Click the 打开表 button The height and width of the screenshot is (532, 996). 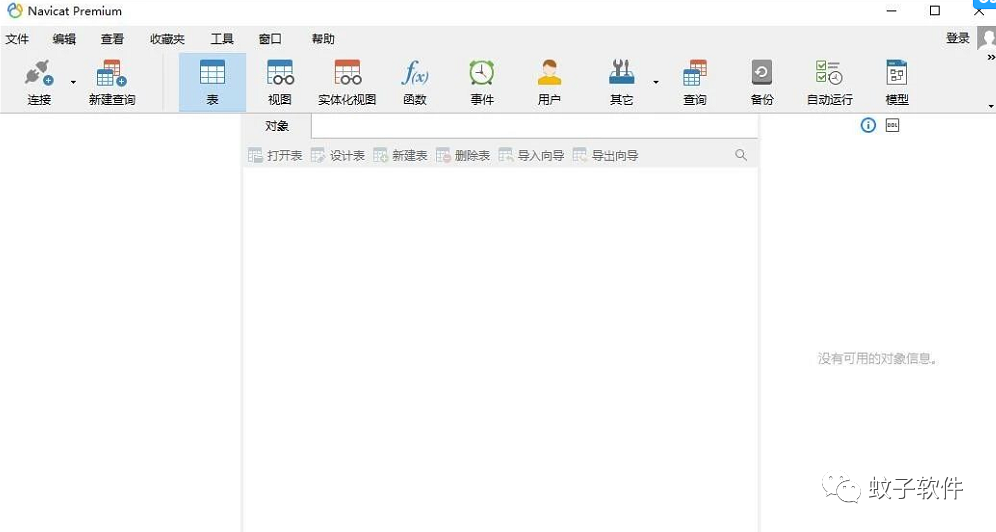click(275, 156)
